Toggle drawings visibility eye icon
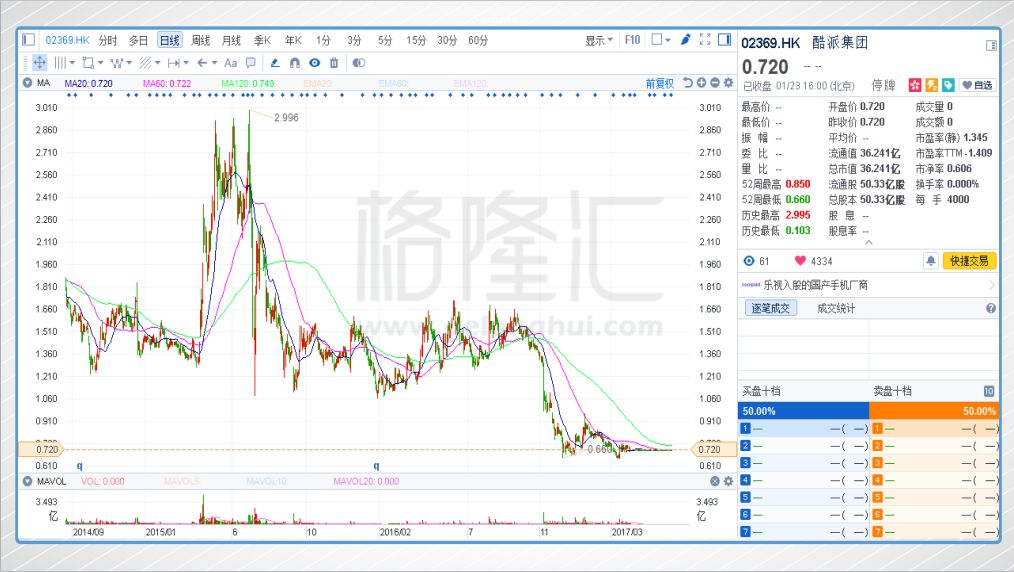 (314, 63)
